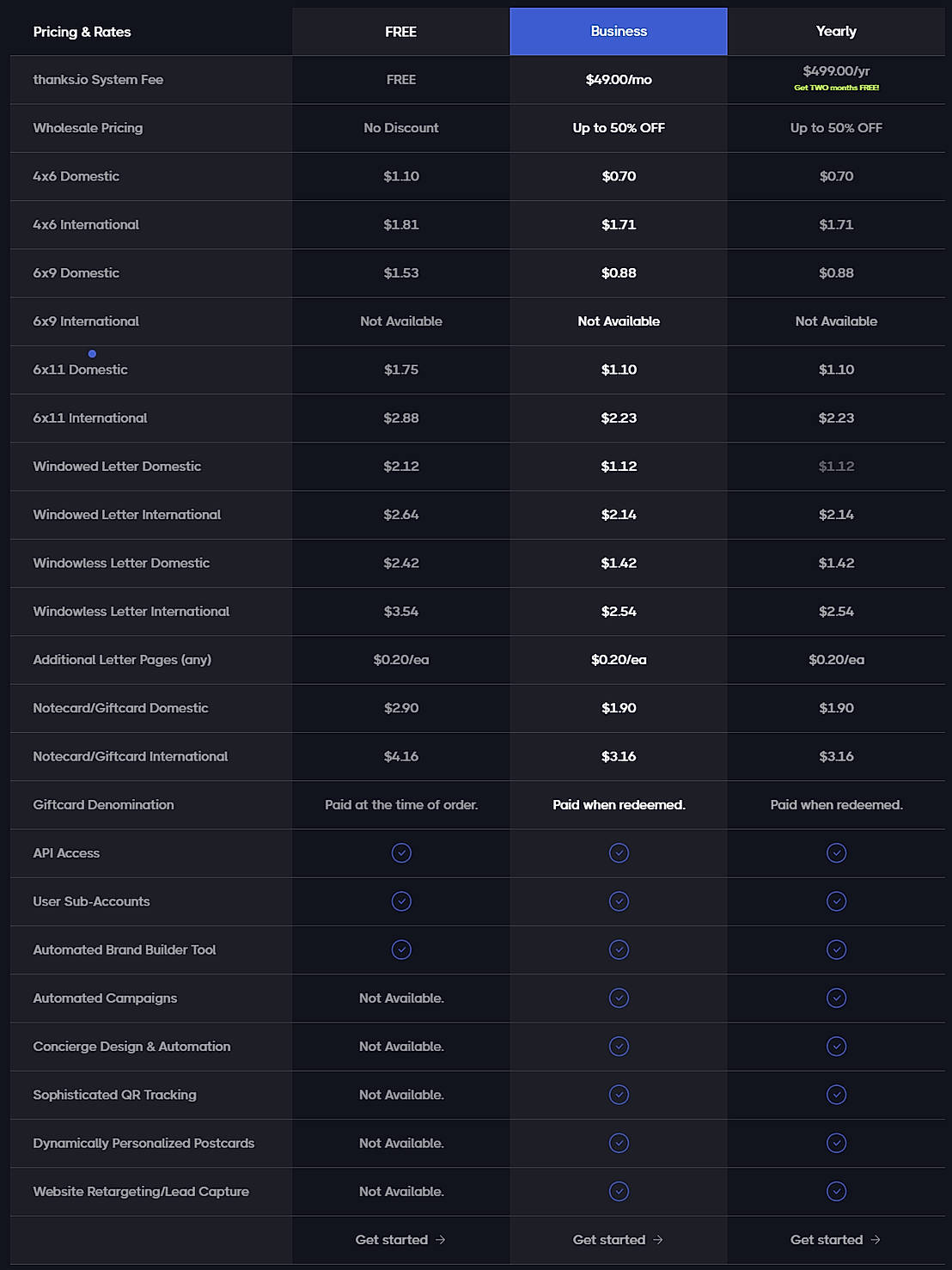Click Website Retargeting/Lead Capture checkmark under Business

point(619,1192)
